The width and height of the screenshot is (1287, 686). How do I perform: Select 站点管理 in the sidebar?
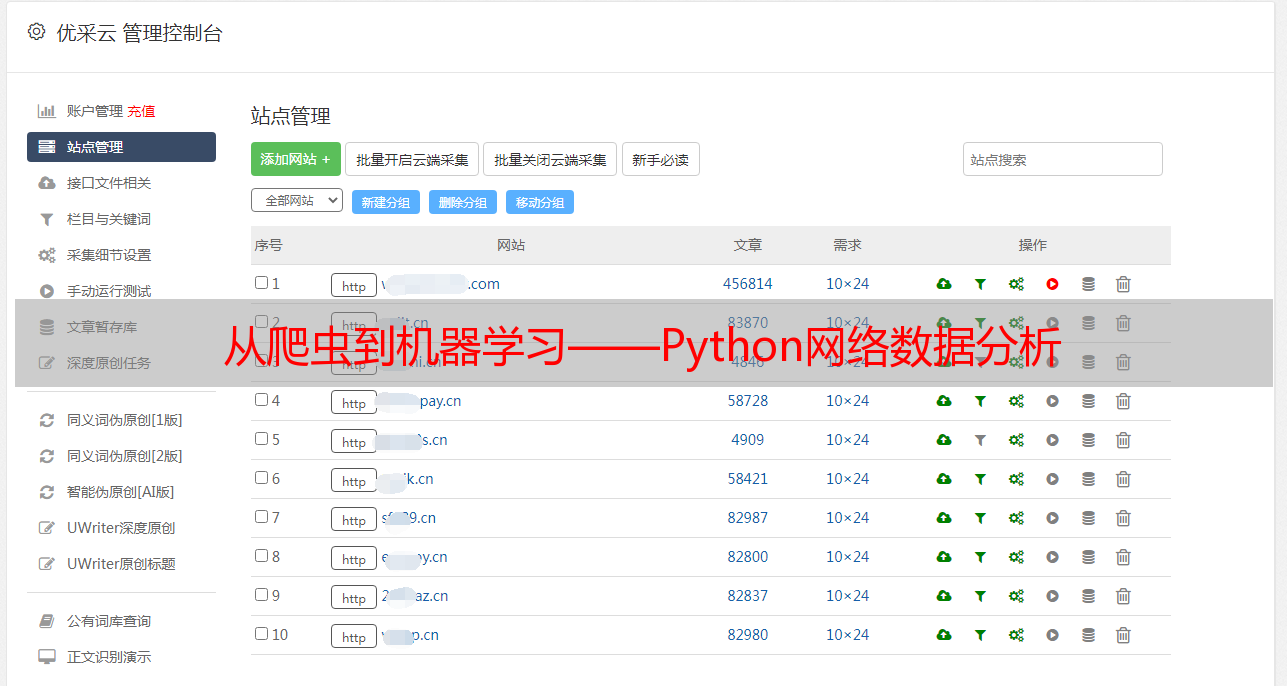click(x=121, y=147)
